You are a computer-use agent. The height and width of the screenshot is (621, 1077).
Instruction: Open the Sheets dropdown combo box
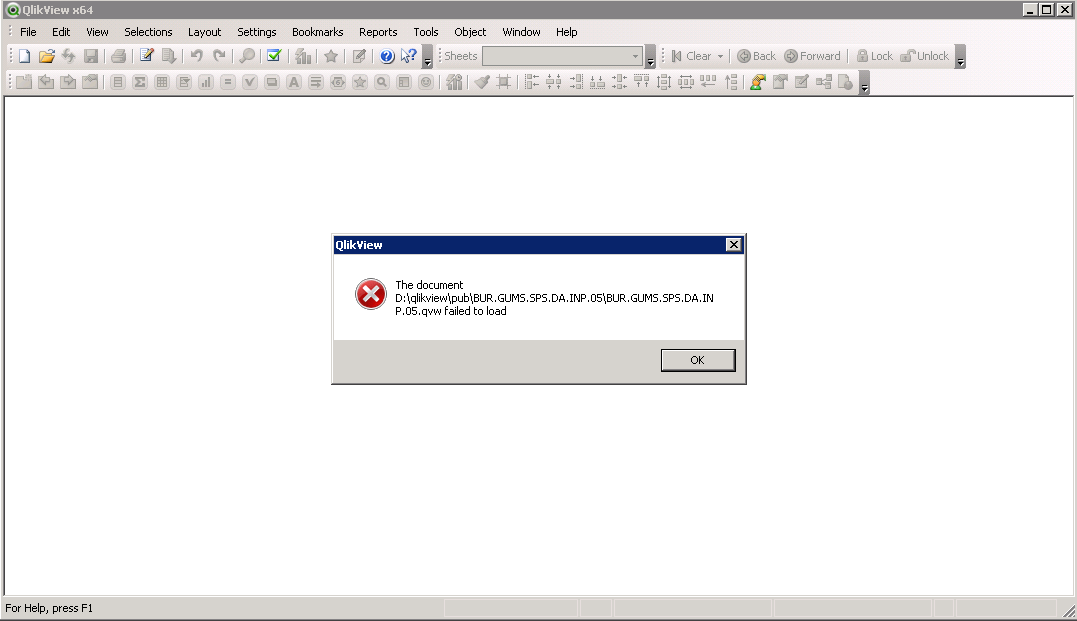(563, 56)
